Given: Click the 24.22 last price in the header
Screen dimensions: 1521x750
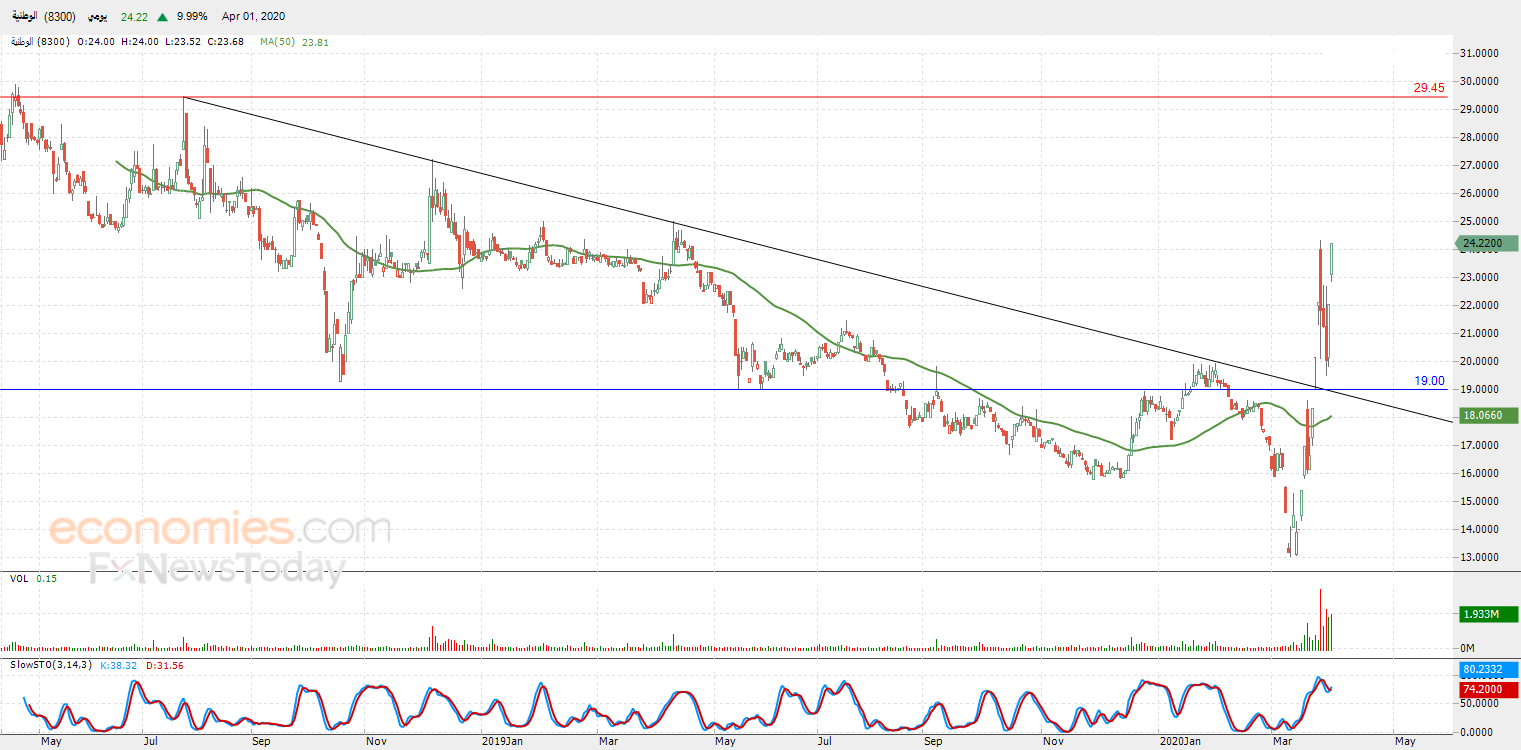Looking at the screenshot, I should [x=134, y=17].
